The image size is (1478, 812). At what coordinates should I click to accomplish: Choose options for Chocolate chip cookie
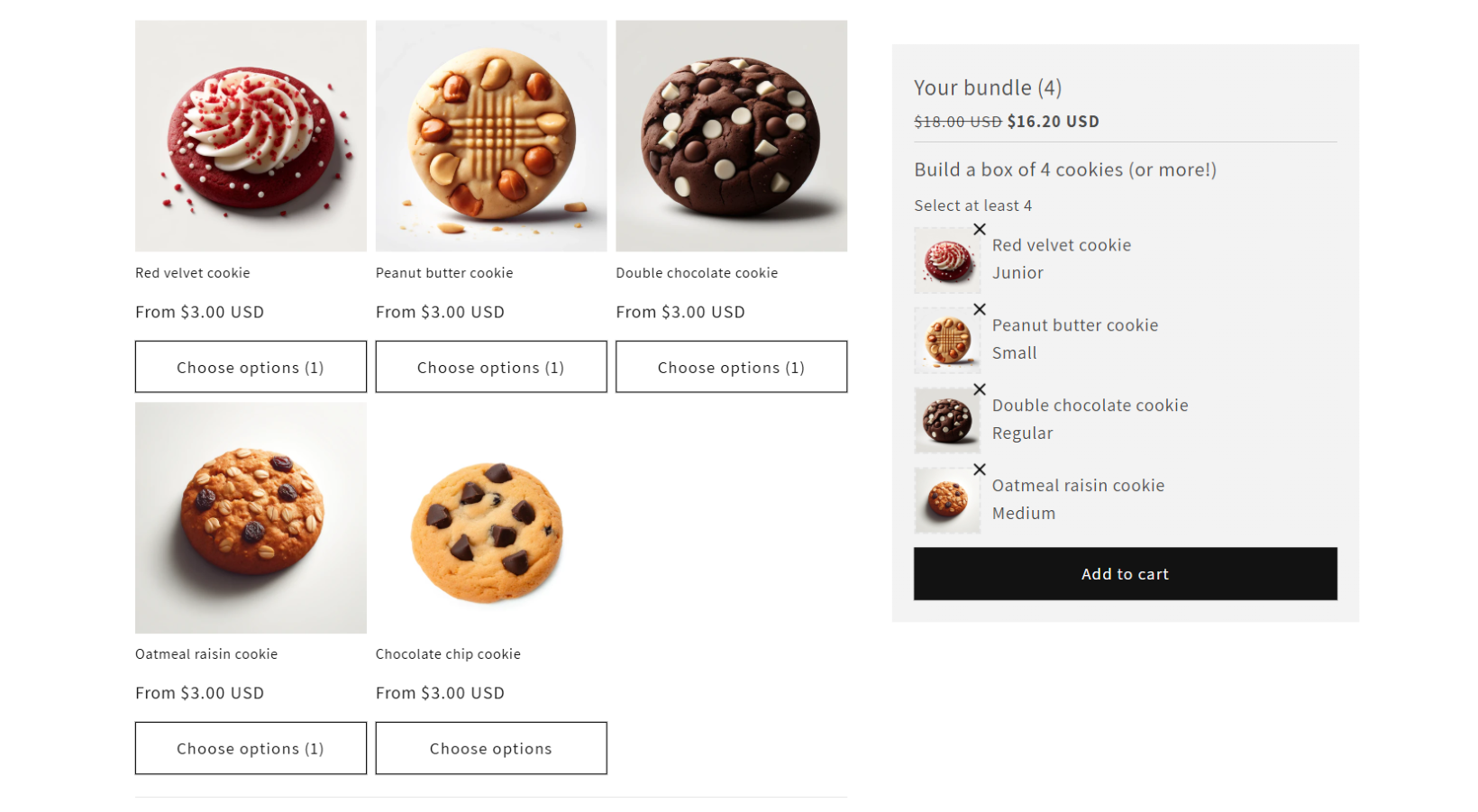point(490,748)
